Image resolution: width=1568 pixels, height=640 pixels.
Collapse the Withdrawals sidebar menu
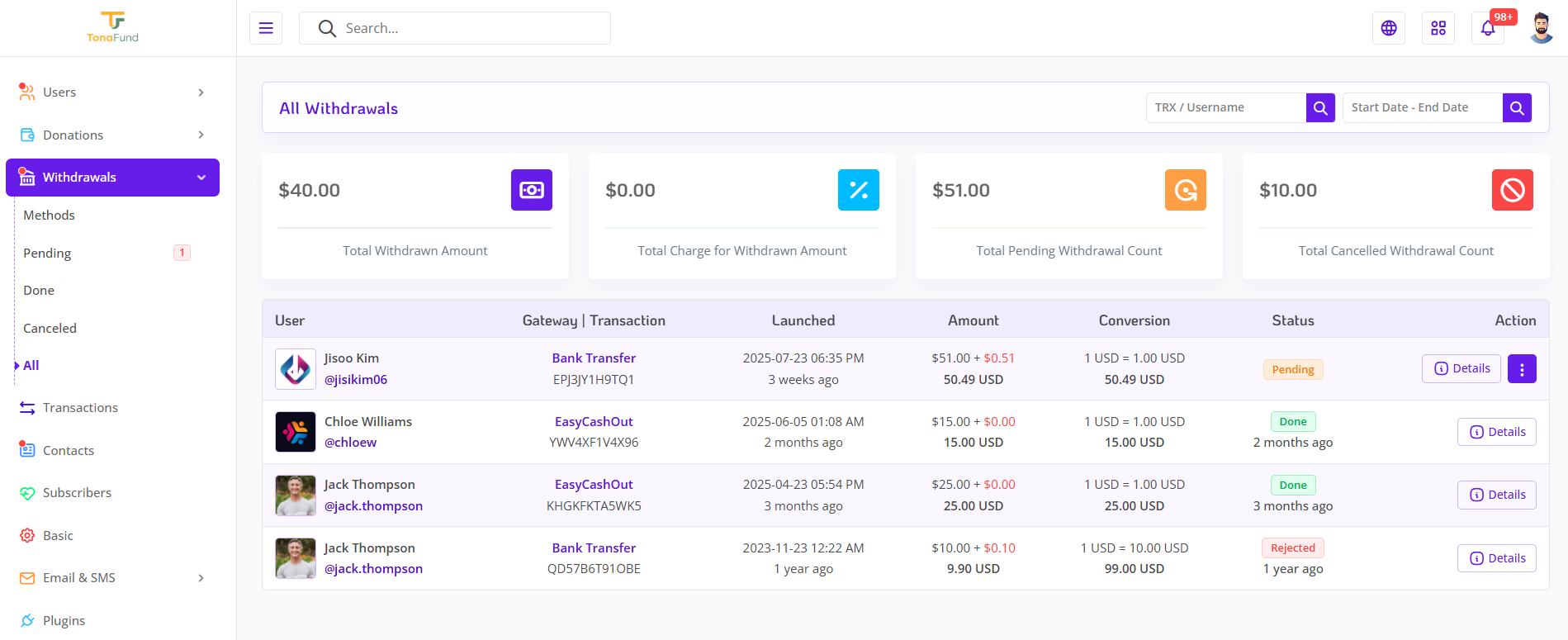point(113,178)
